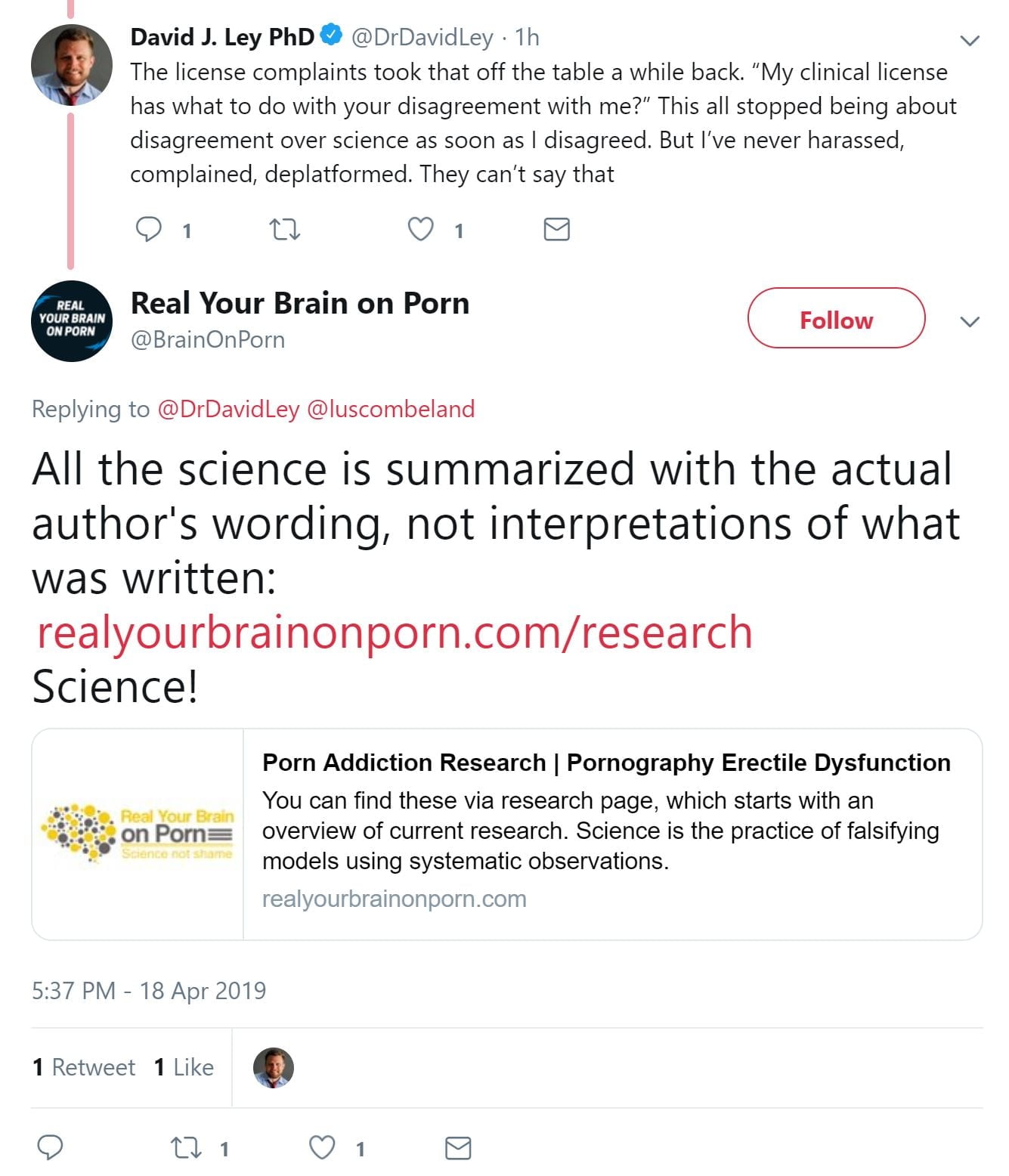The image size is (1009, 1176).
Task: Share main tweet via direct message icon
Action: pyautogui.click(x=458, y=1147)
